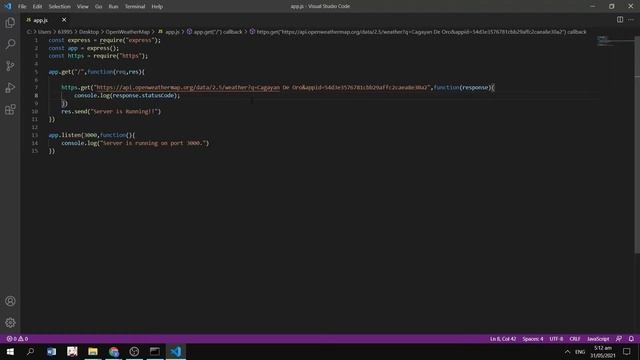The height and width of the screenshot is (360, 640).
Task: Click the editor vertical scrollbar
Action: point(637,143)
